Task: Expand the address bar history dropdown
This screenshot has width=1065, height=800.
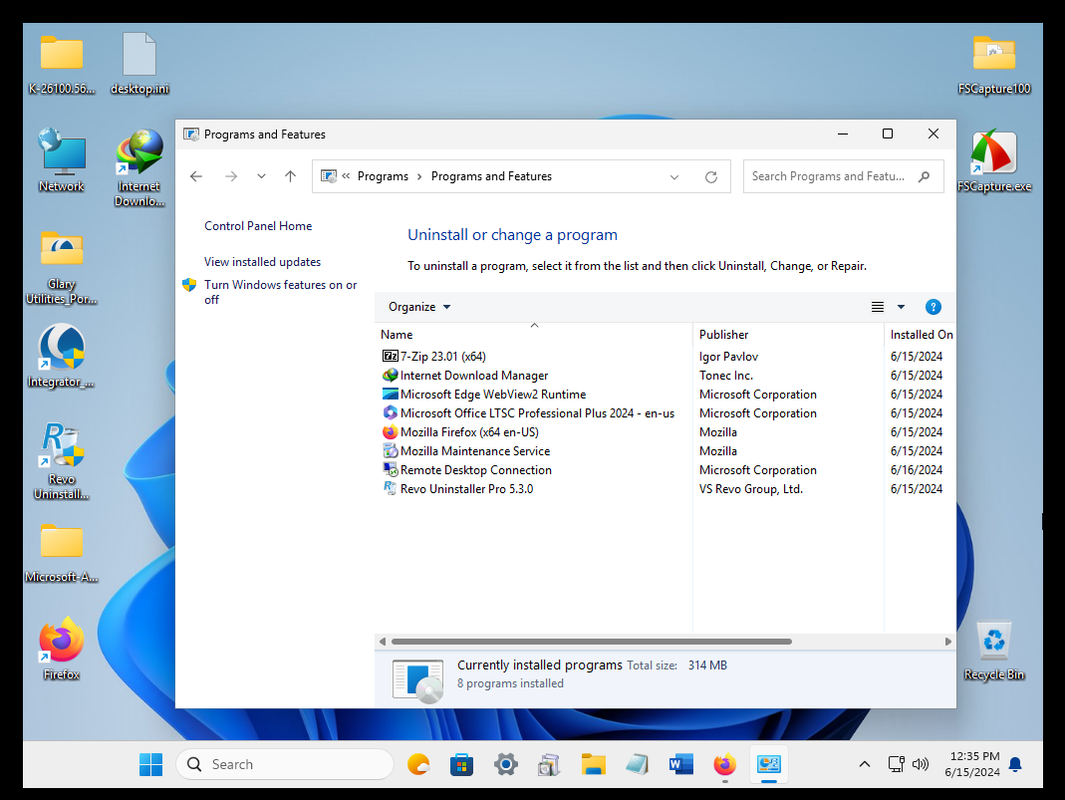Action: coord(674,177)
